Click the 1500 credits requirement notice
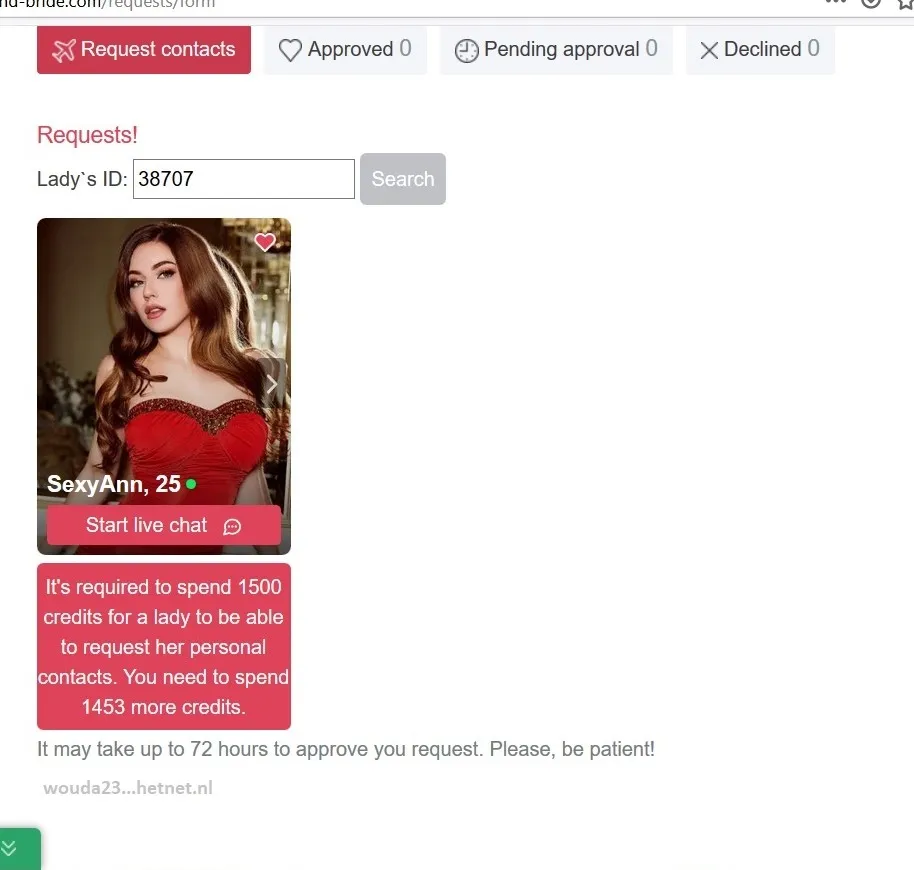 click(x=164, y=646)
